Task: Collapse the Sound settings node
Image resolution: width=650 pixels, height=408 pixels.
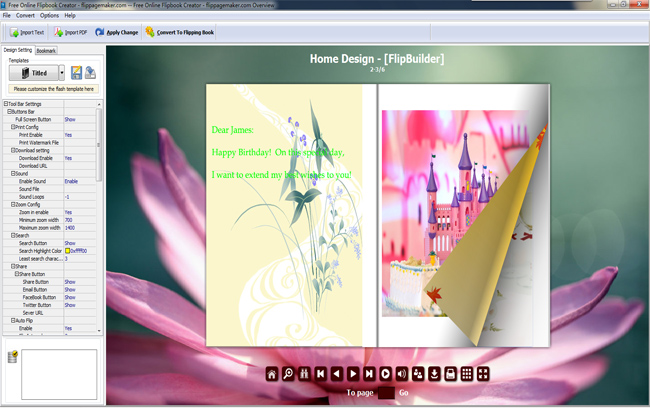Action: click(x=13, y=173)
